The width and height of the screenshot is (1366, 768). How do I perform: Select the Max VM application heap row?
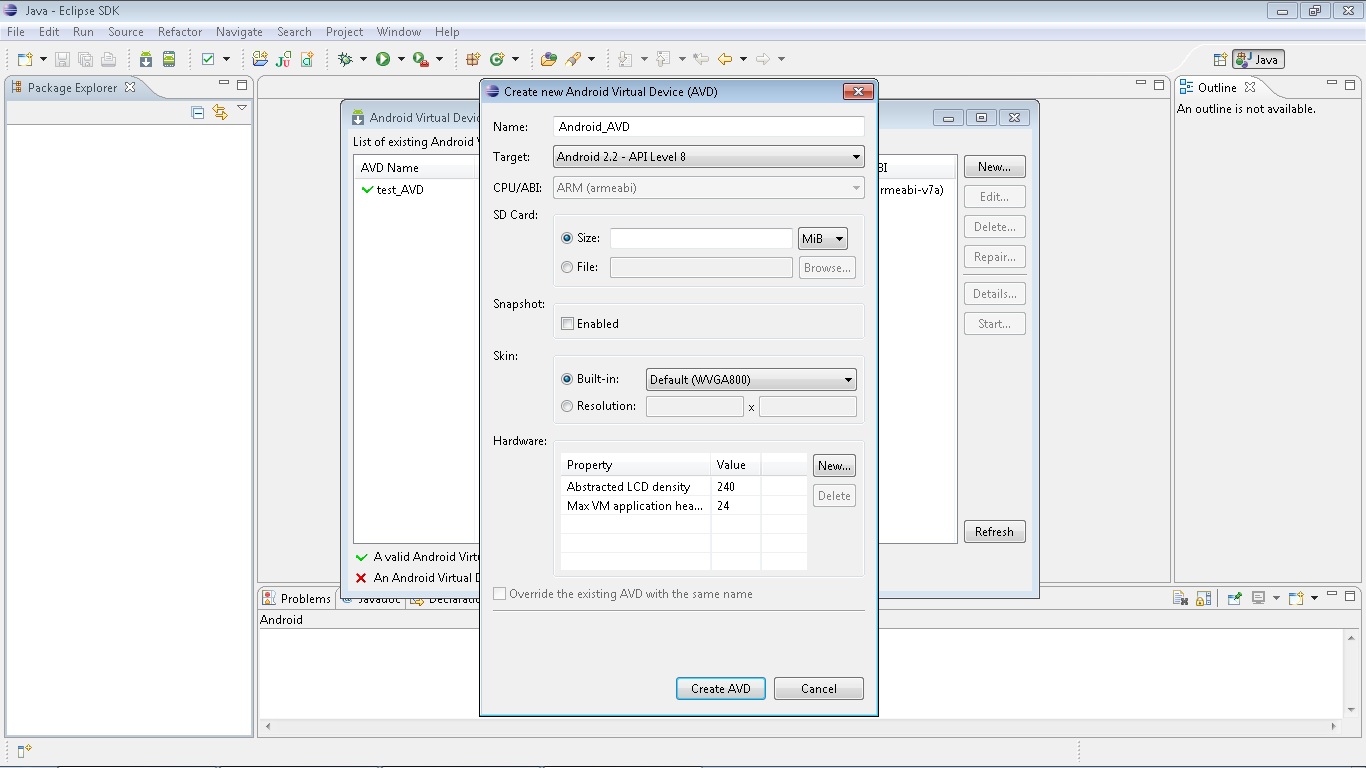tap(685, 506)
